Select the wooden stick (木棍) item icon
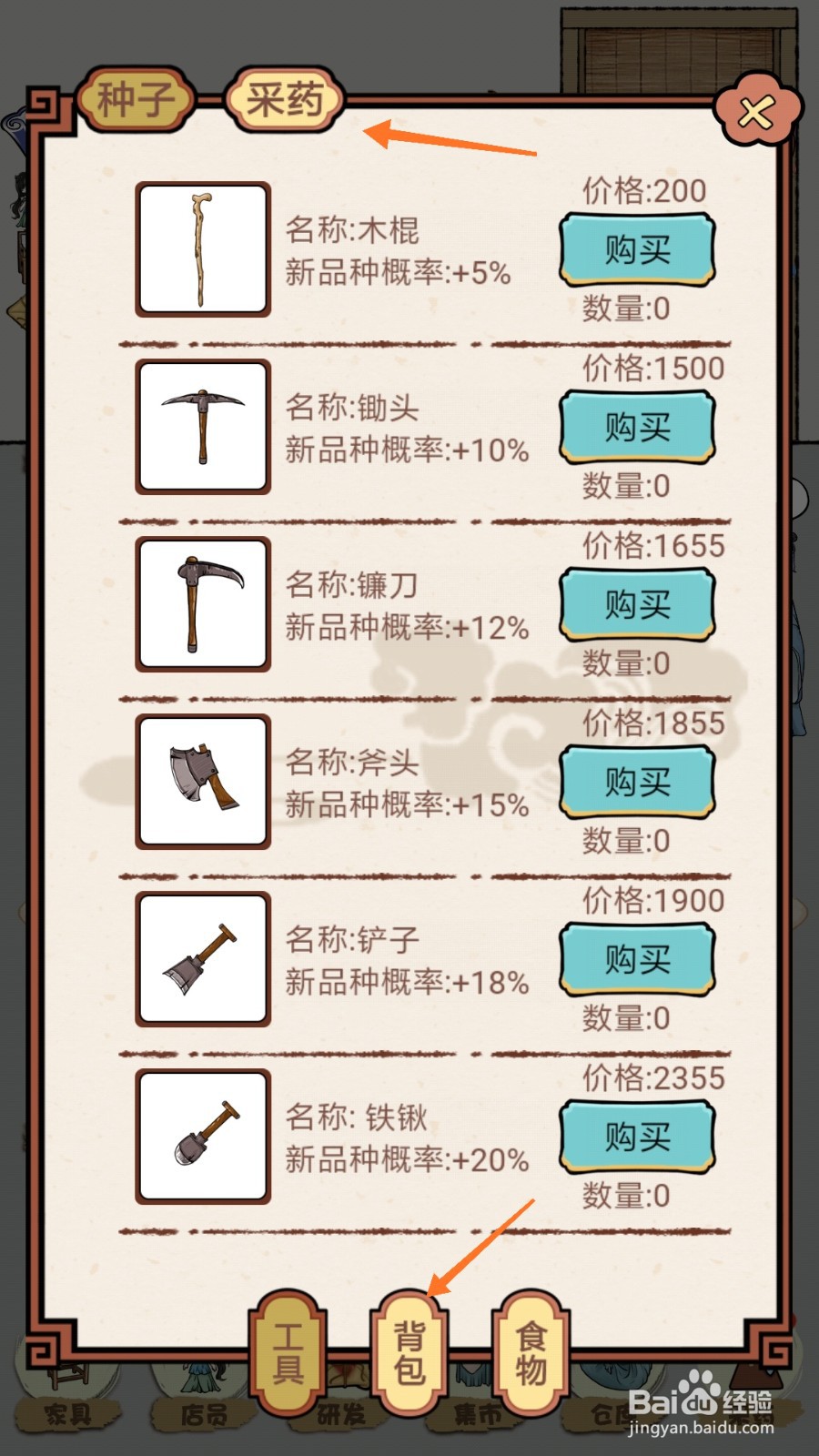 click(203, 249)
